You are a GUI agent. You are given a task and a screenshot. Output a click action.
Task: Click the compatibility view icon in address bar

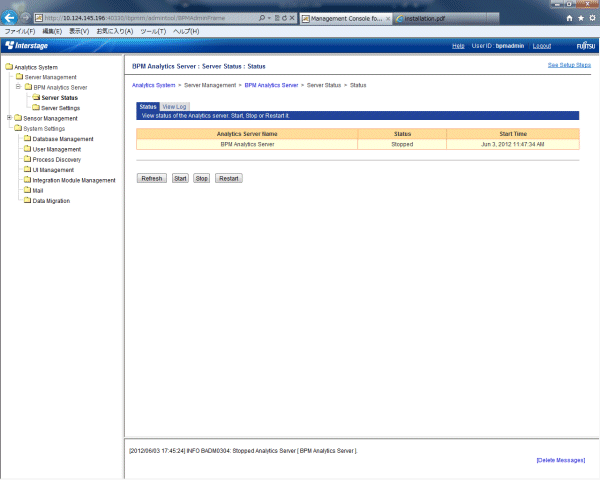click(x=277, y=18)
